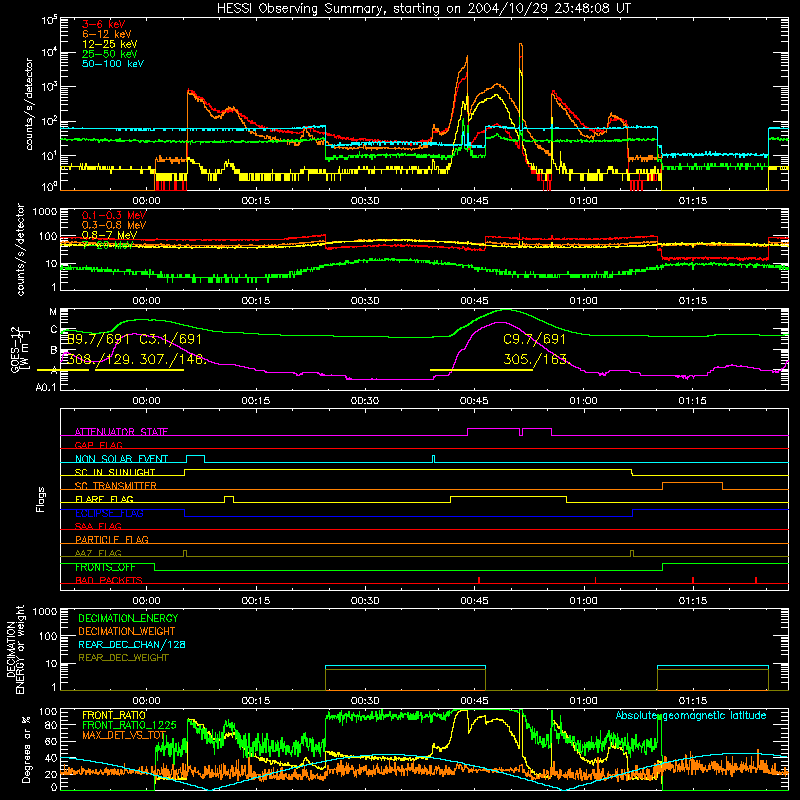This screenshot has height=800, width=800.
Task: Click the SAA_FLAG label
Action: [x=98, y=526]
